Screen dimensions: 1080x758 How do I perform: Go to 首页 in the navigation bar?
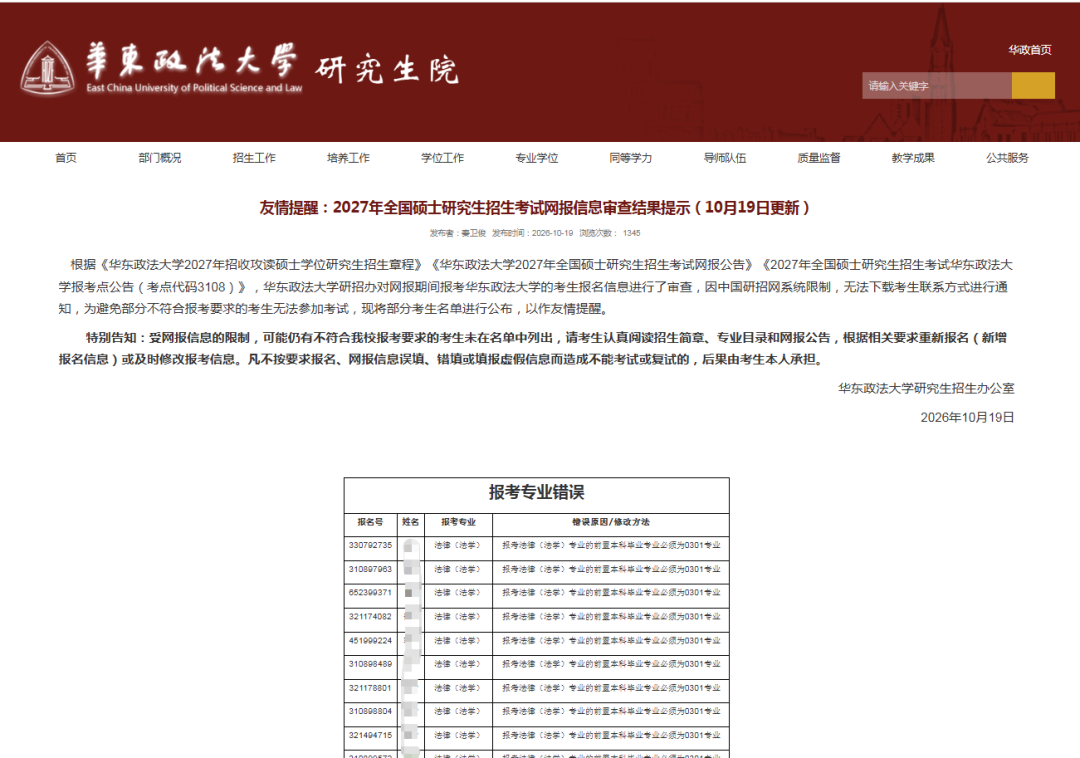click(66, 158)
